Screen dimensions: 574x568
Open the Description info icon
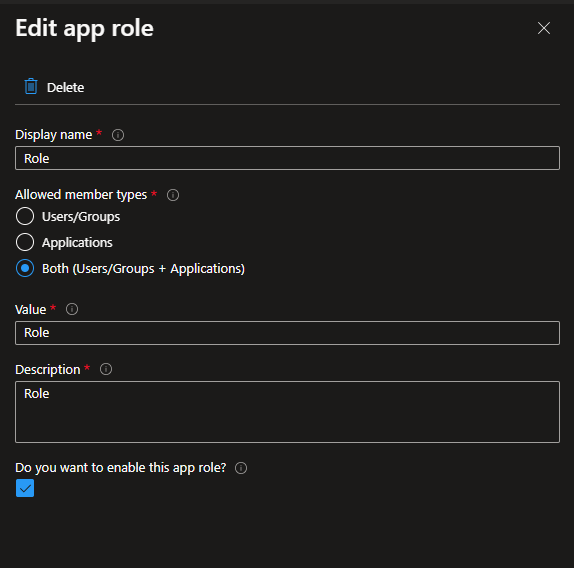(x=106, y=369)
